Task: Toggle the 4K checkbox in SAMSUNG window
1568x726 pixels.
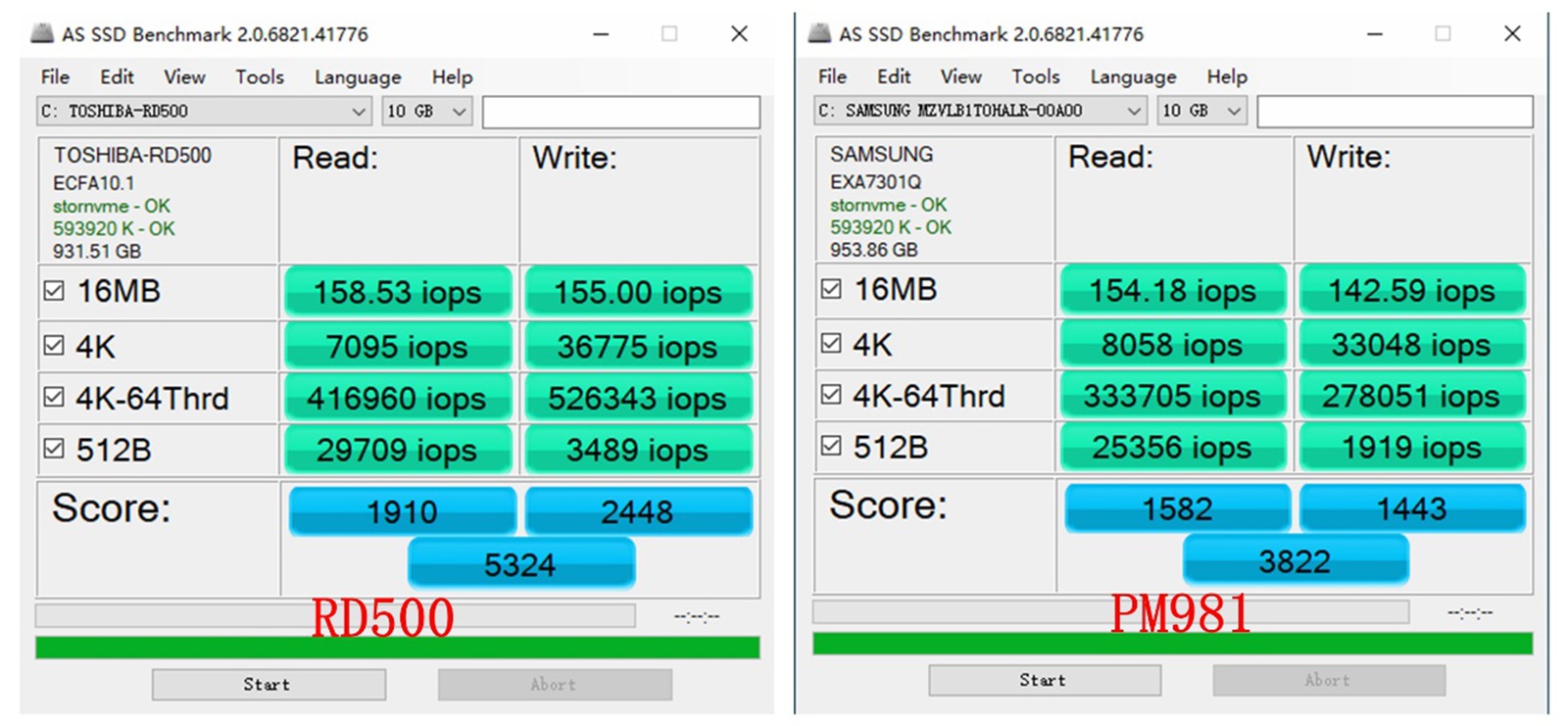Action: (831, 344)
